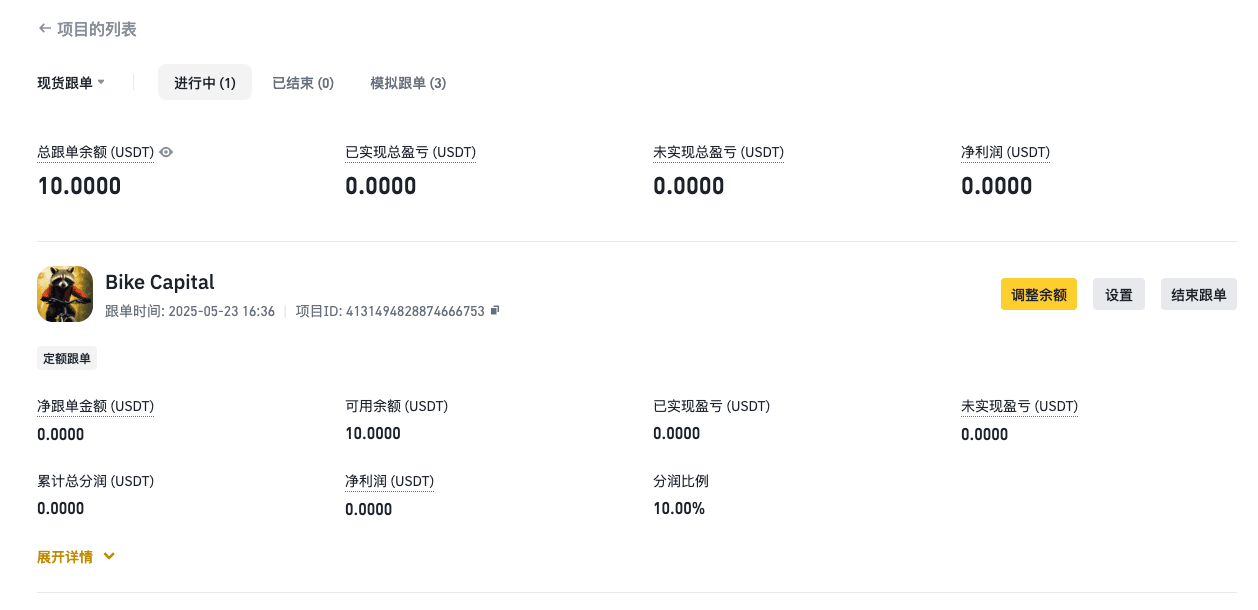This screenshot has width=1258, height=610.
Task: Toggle balance visibility eye icon
Action: (x=167, y=152)
